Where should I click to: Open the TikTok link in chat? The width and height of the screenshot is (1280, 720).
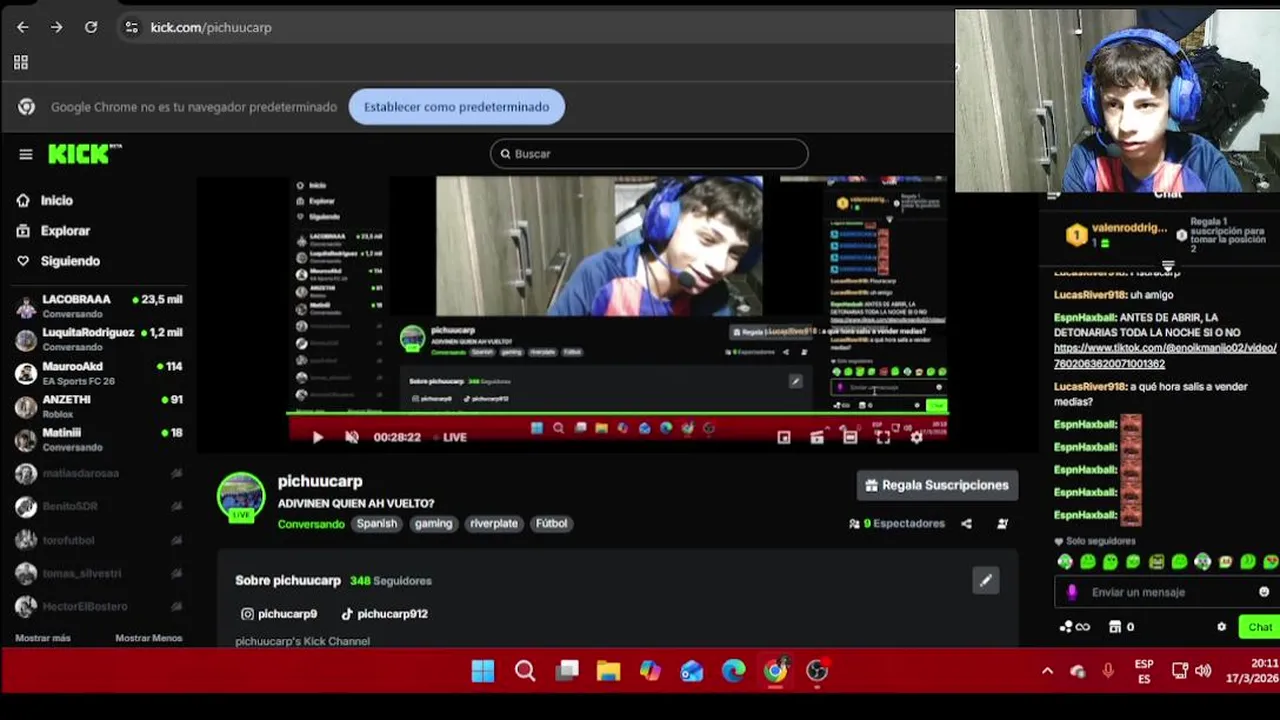[1165, 356]
